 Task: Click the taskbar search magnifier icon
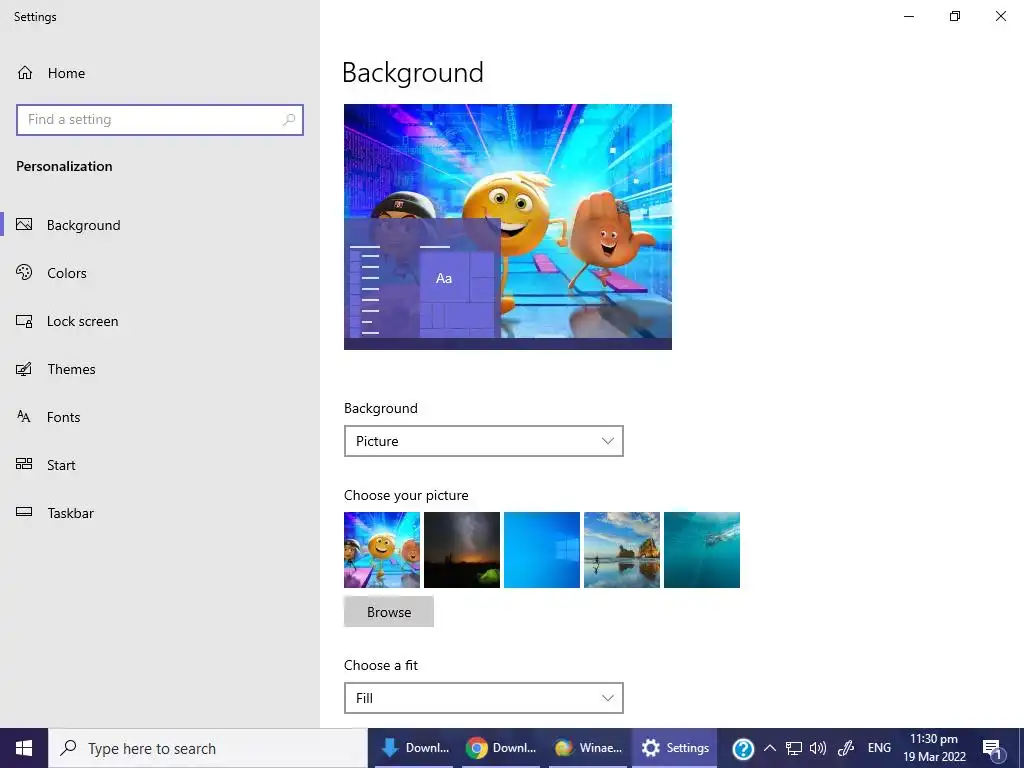[x=68, y=748]
